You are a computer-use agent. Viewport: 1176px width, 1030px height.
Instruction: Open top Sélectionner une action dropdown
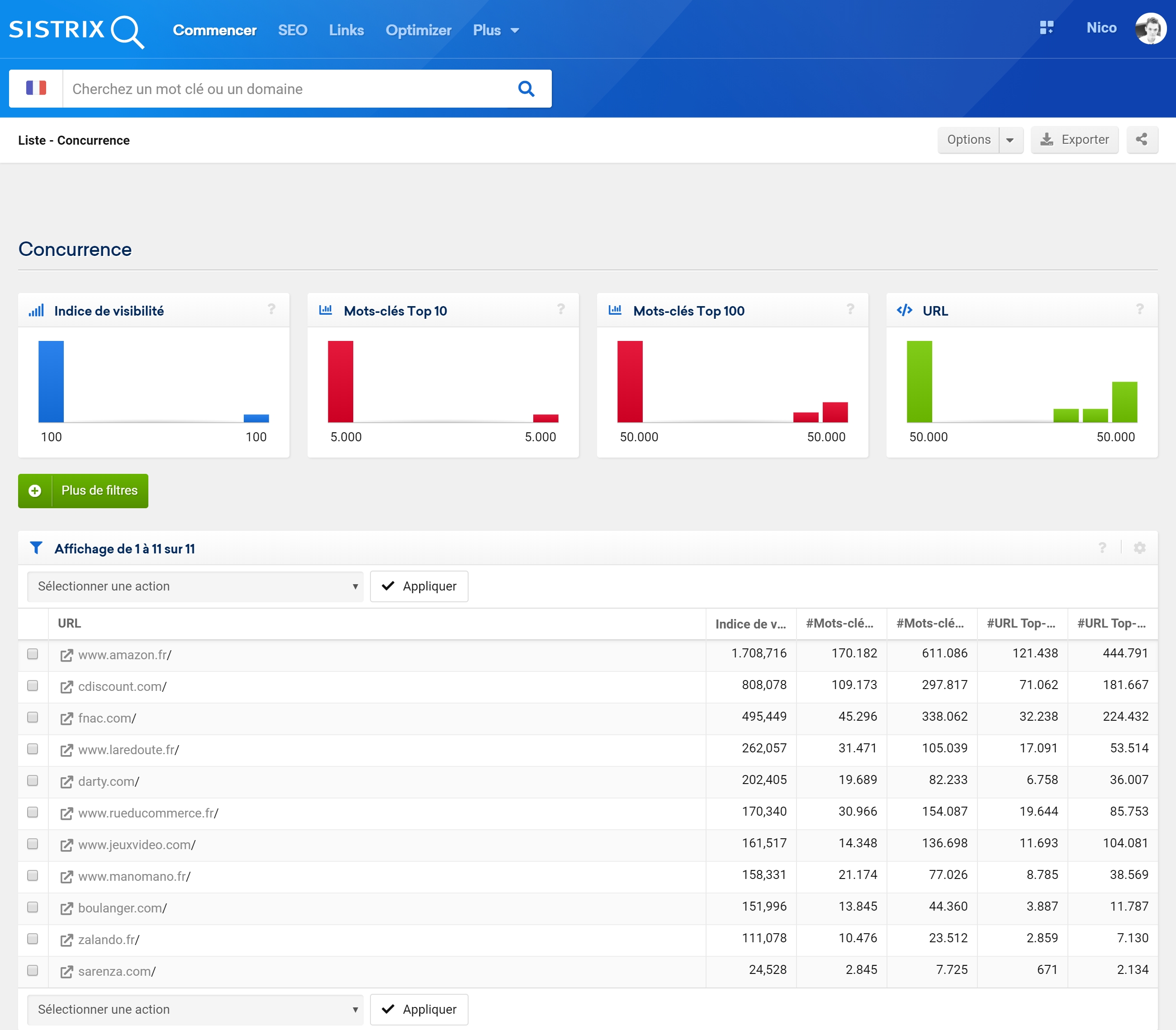pyautogui.click(x=195, y=586)
